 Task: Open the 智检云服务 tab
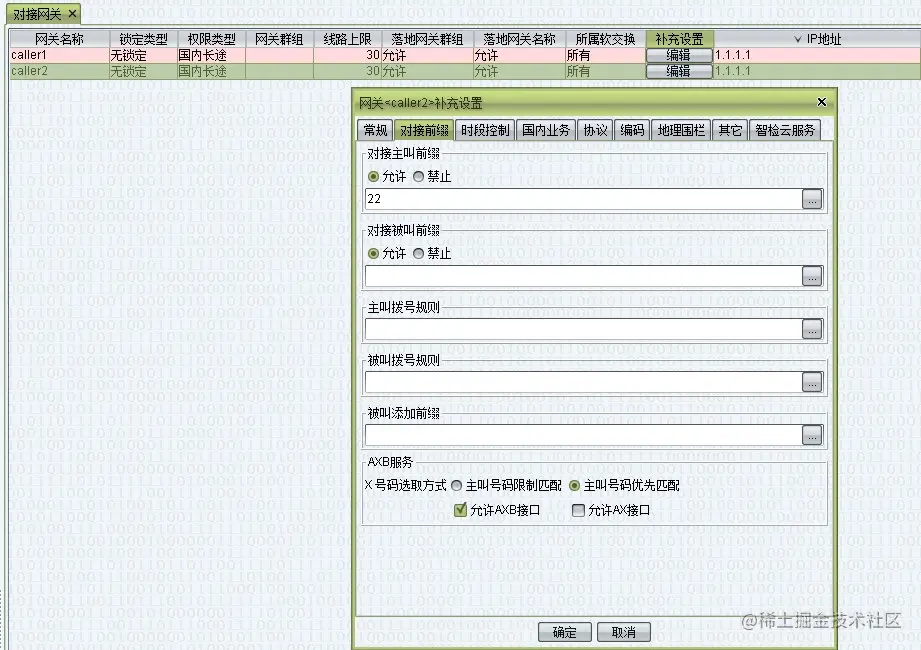point(785,130)
